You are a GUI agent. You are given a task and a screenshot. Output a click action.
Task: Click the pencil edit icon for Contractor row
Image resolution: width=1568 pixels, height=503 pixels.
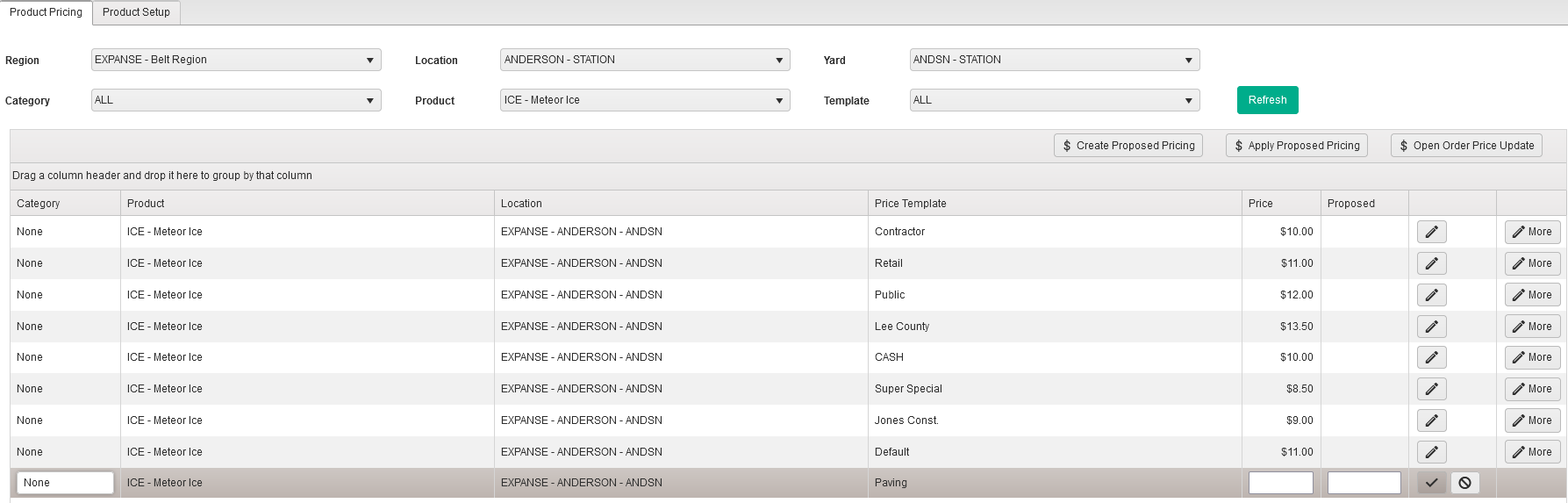(1431, 232)
